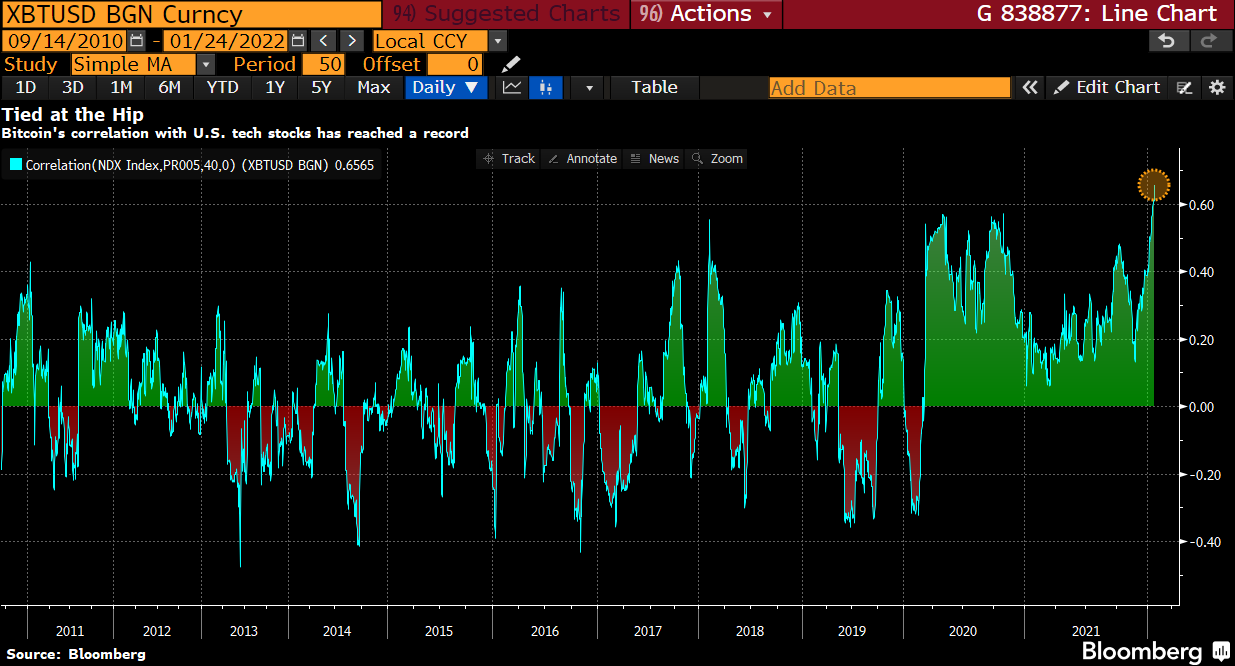The image size is (1235, 666).
Task: Click the double-chevron collapse icon
Action: (x=1030, y=87)
